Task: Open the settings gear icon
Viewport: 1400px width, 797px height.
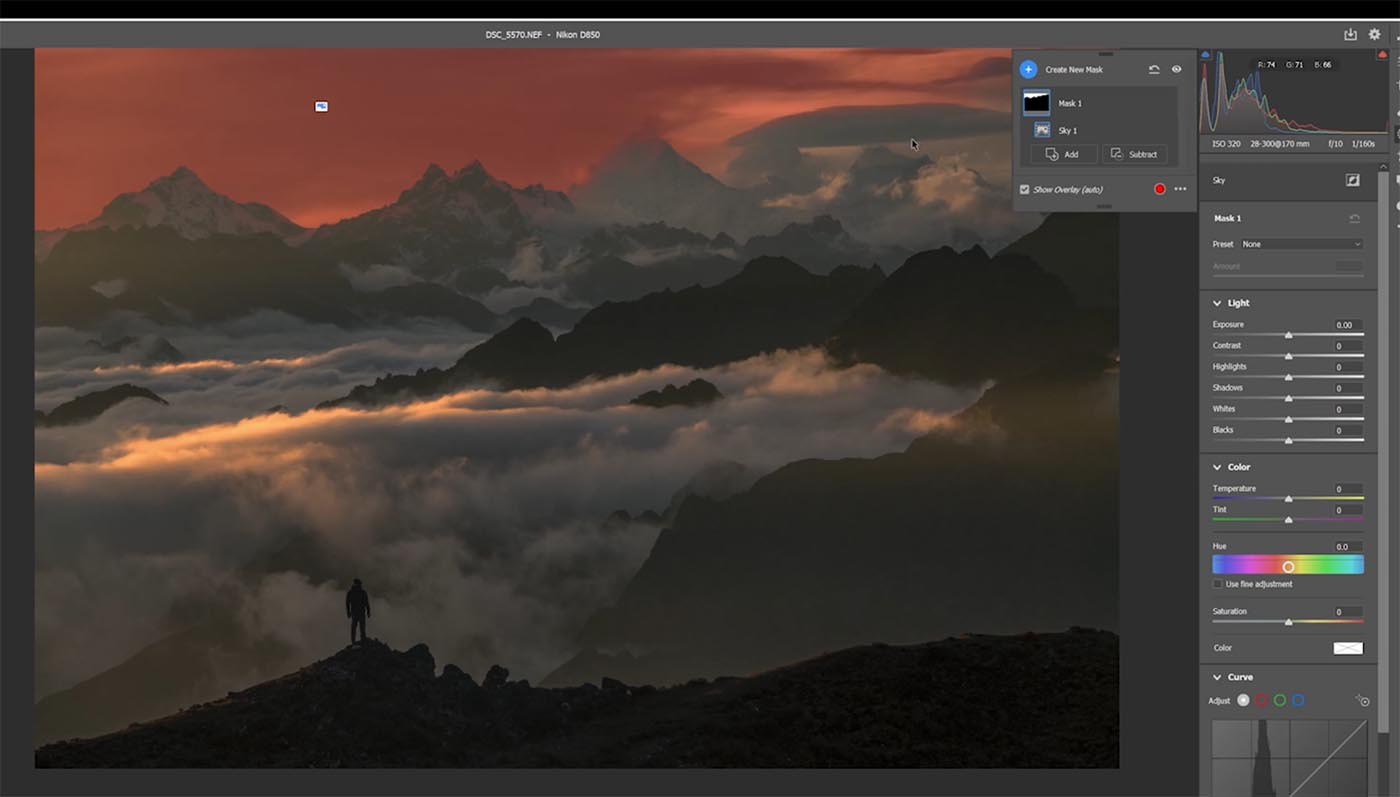Action: pyautogui.click(x=1374, y=35)
